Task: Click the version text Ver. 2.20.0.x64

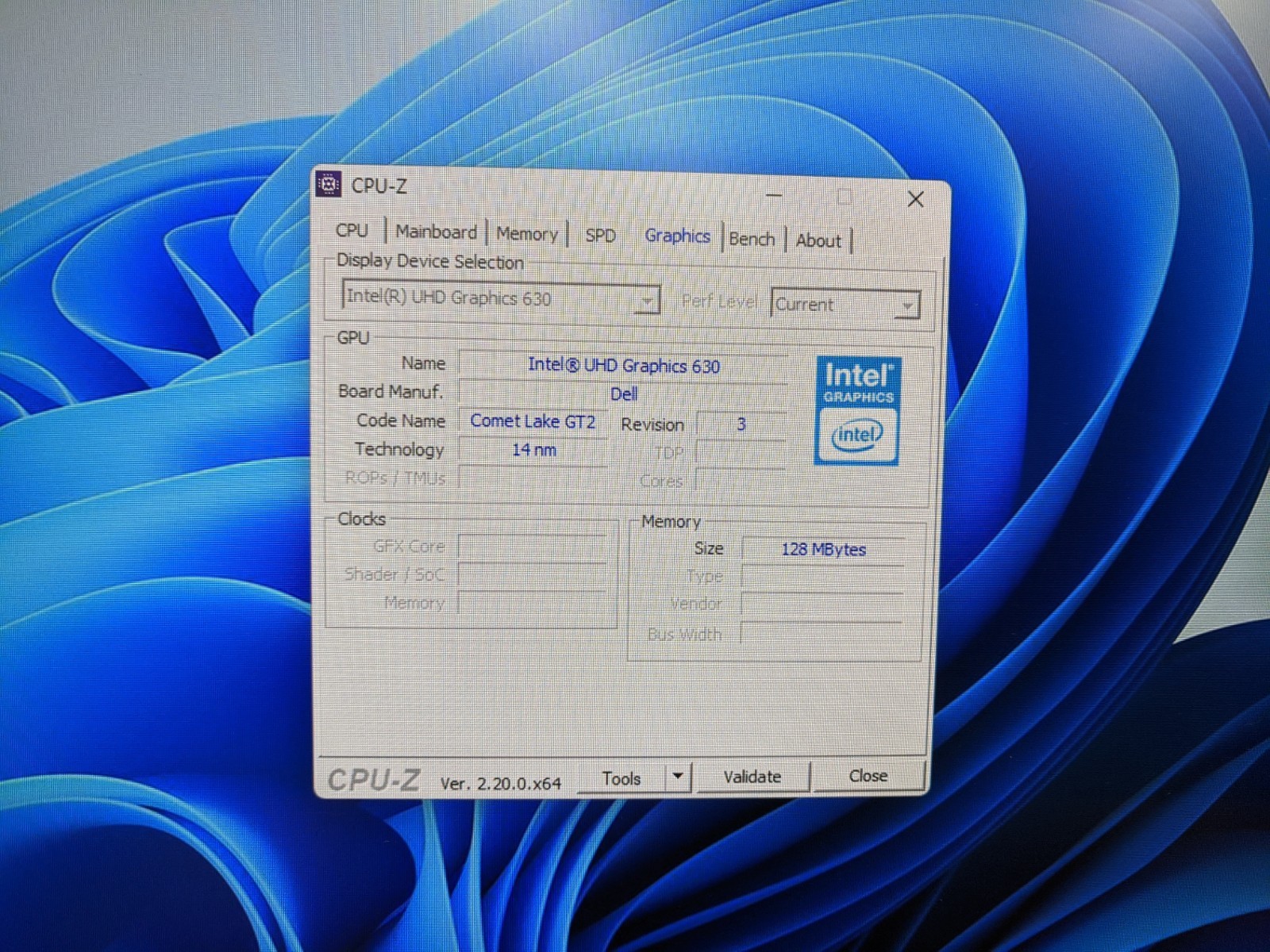Action: [x=501, y=784]
